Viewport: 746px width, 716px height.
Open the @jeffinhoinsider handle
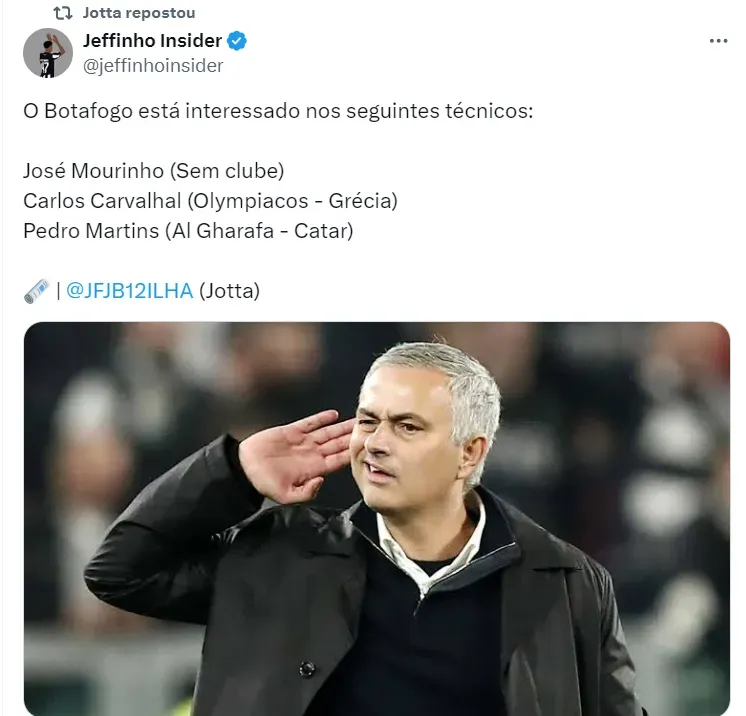(153, 66)
